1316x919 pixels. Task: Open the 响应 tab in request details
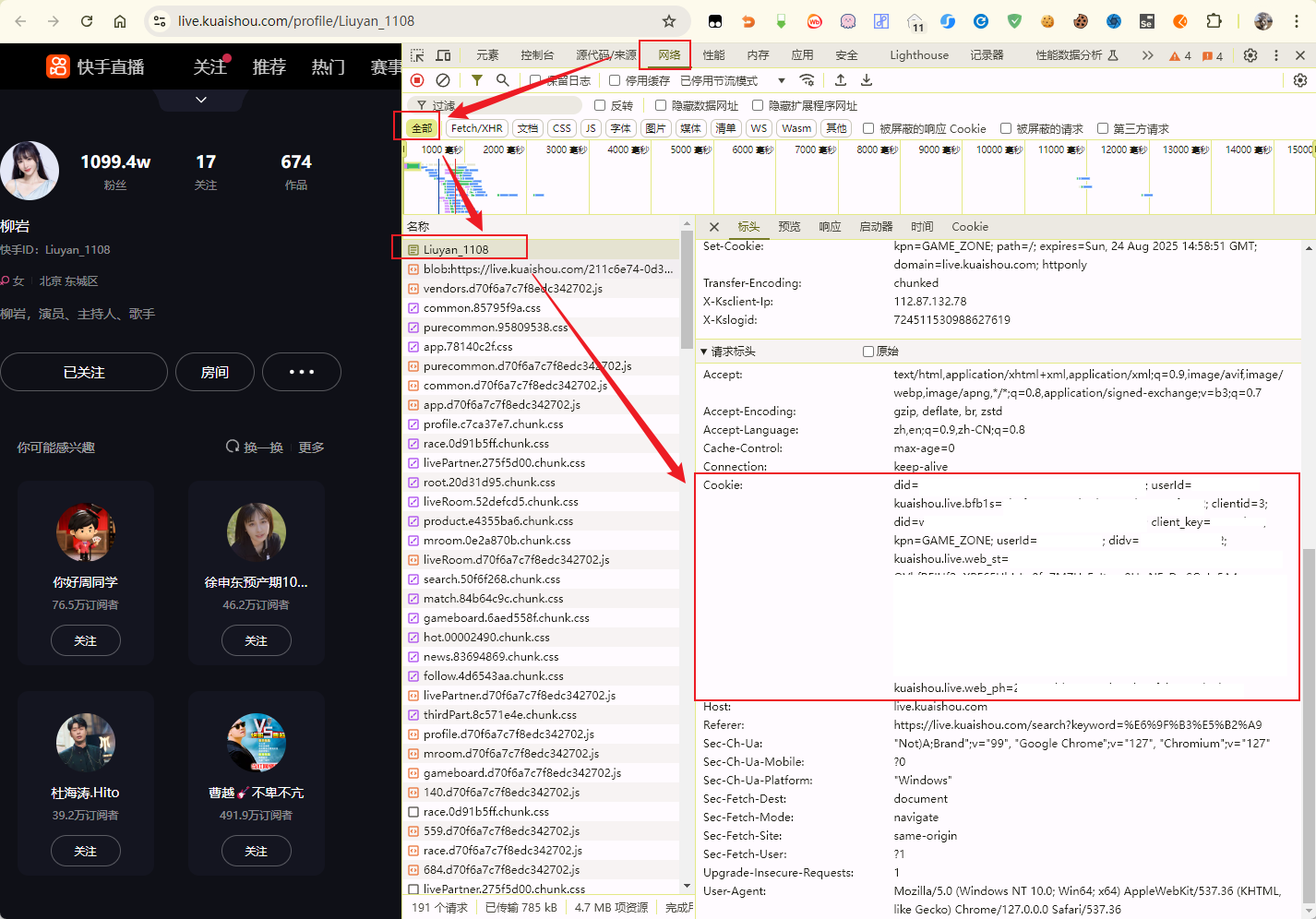(830, 226)
